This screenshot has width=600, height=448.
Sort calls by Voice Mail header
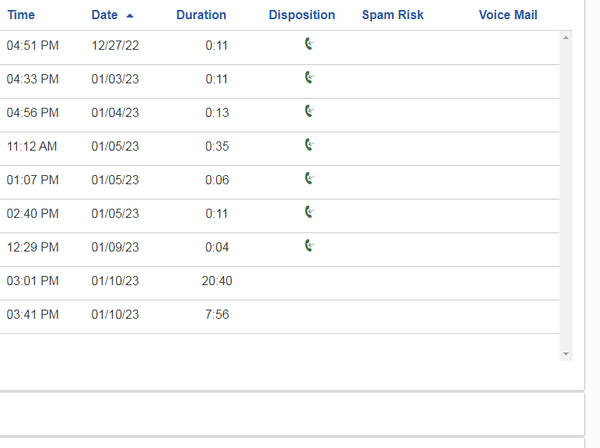pyautogui.click(x=508, y=15)
